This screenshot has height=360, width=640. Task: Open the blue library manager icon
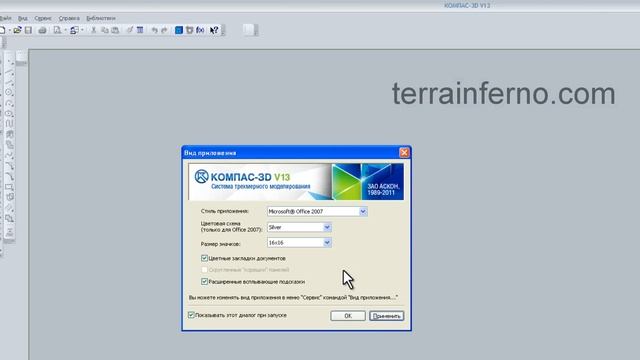point(179,30)
